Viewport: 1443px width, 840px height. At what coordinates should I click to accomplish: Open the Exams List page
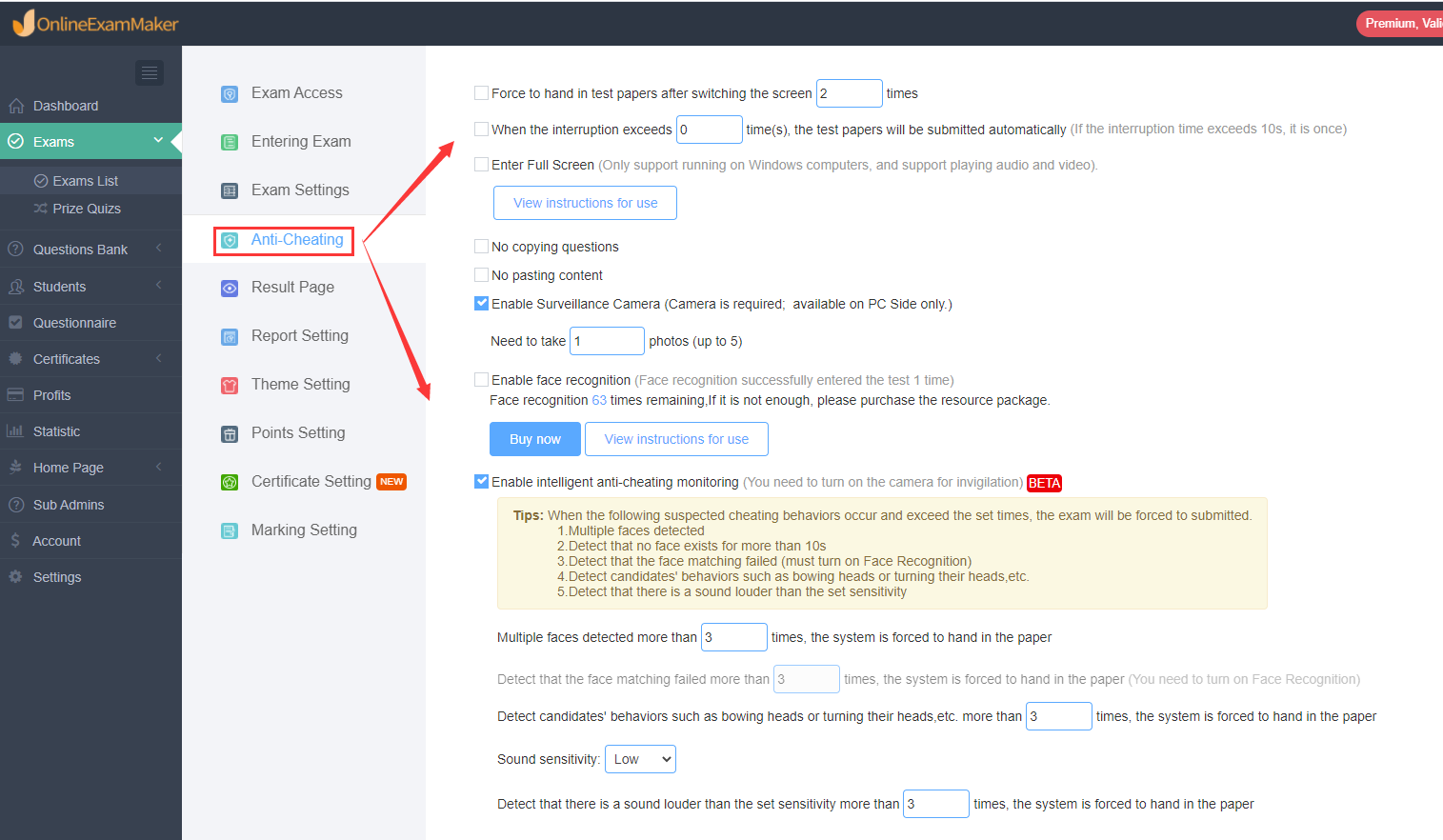click(86, 181)
